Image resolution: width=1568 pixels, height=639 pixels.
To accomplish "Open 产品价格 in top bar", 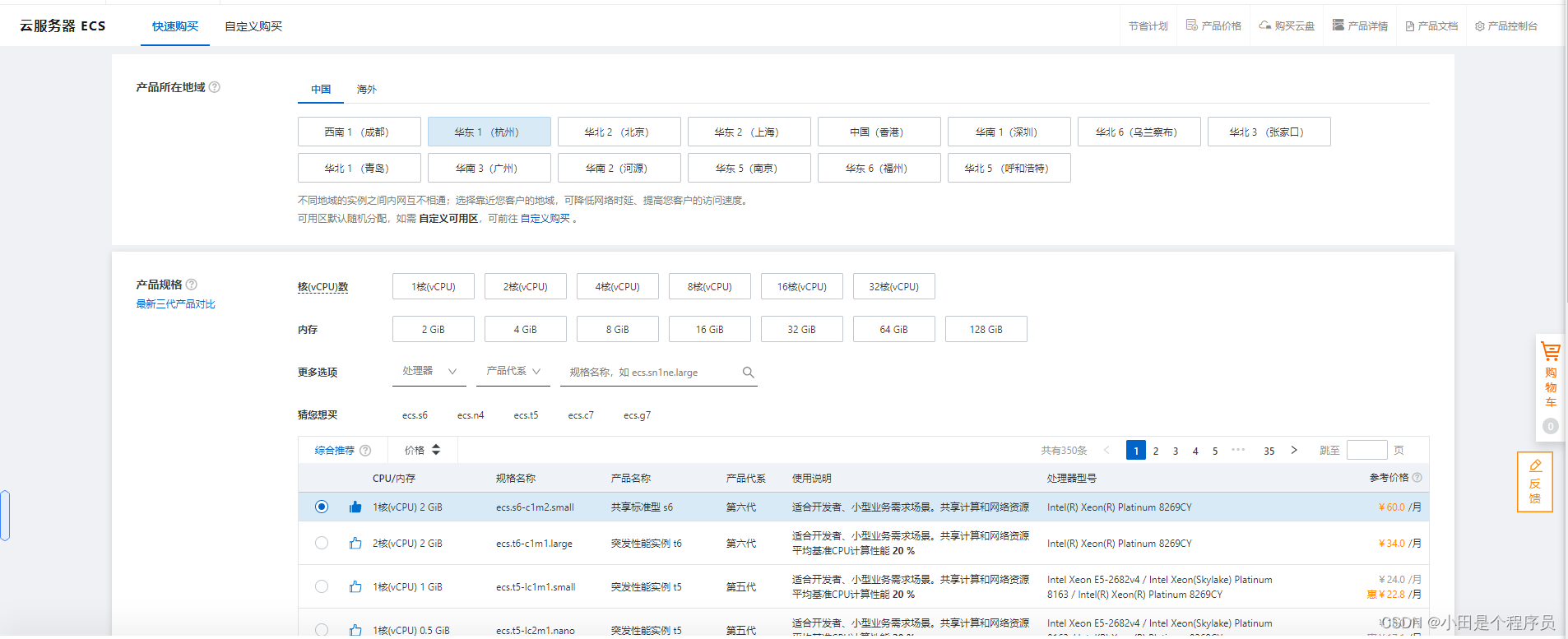I will tap(1213, 25).
